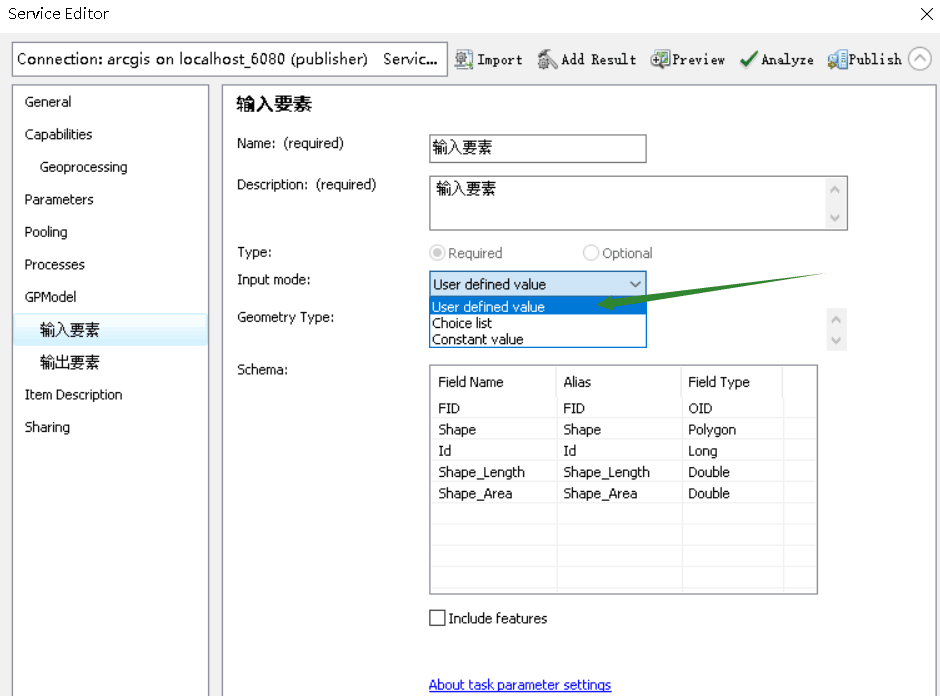Collapse the toolbar with the circular chevron
This screenshot has height=696, width=940.
919,58
